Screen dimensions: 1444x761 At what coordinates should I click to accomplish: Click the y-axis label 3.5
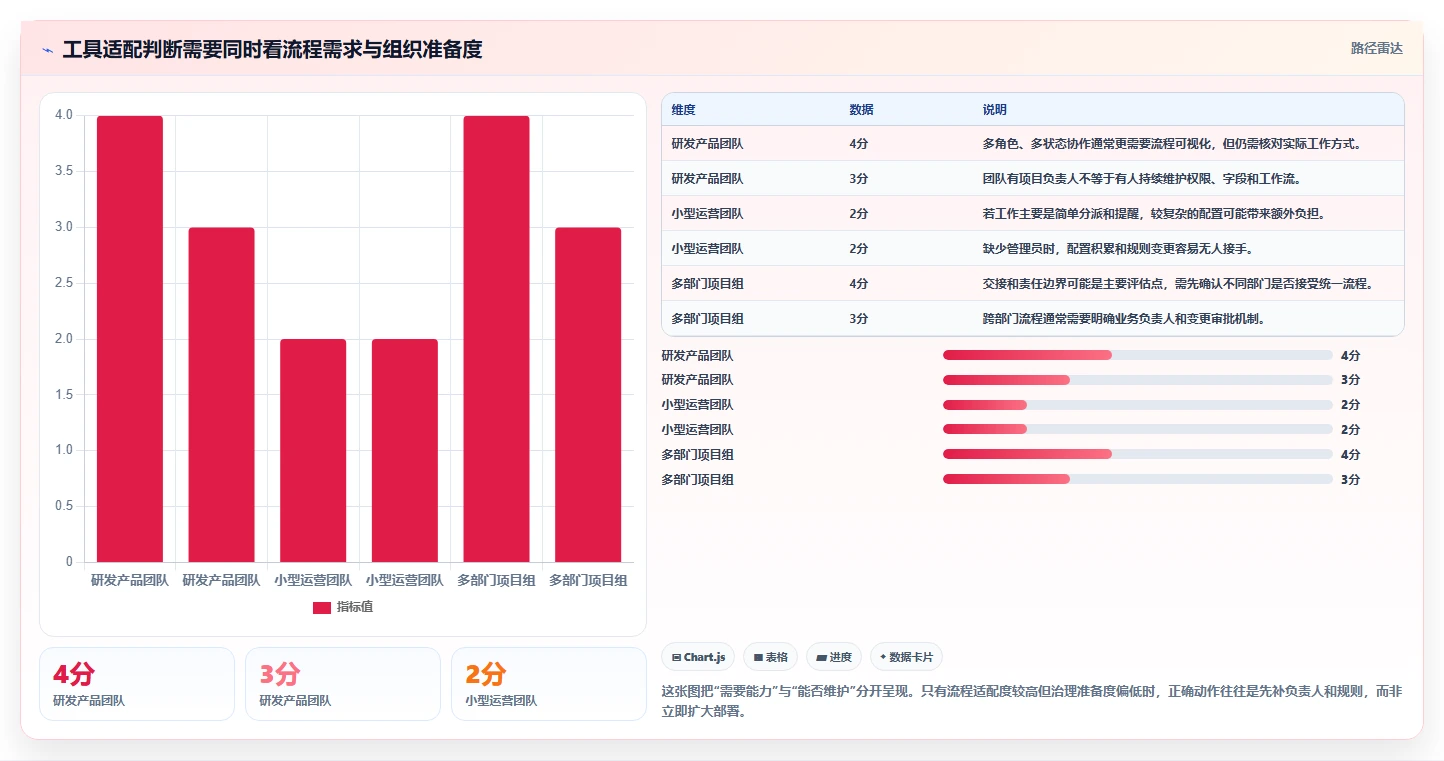point(63,171)
